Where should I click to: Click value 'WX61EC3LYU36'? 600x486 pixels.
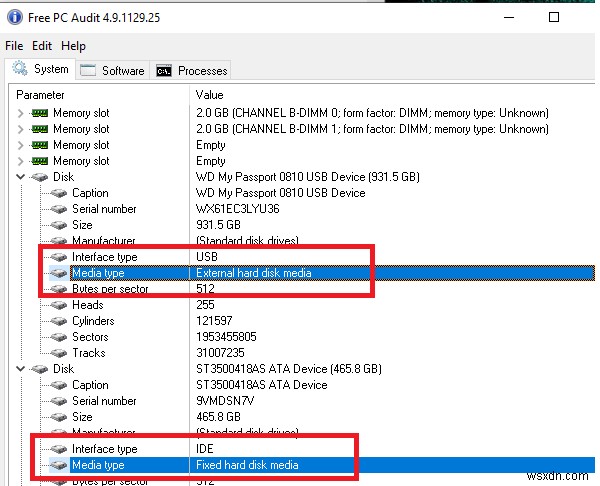pos(238,209)
